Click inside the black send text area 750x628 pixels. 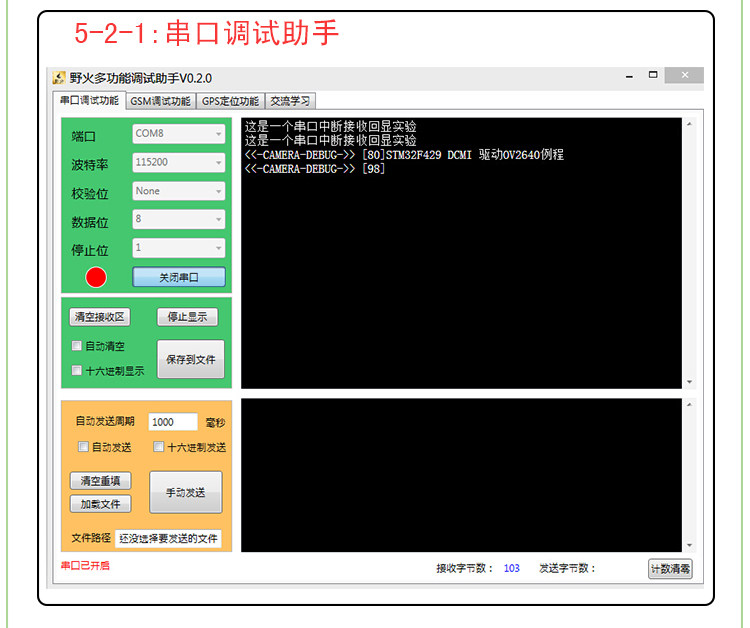pyautogui.click(x=461, y=475)
